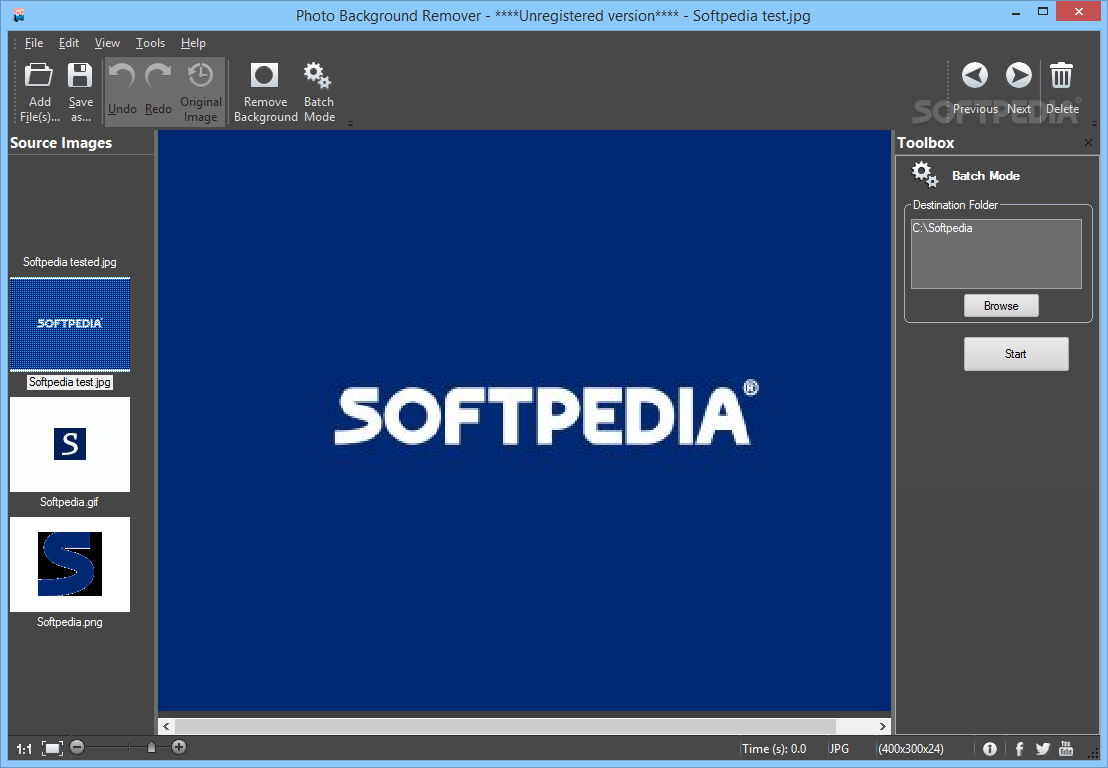The image size is (1108, 768).
Task: Click the Add File(s) folder icon
Action: [x=39, y=75]
